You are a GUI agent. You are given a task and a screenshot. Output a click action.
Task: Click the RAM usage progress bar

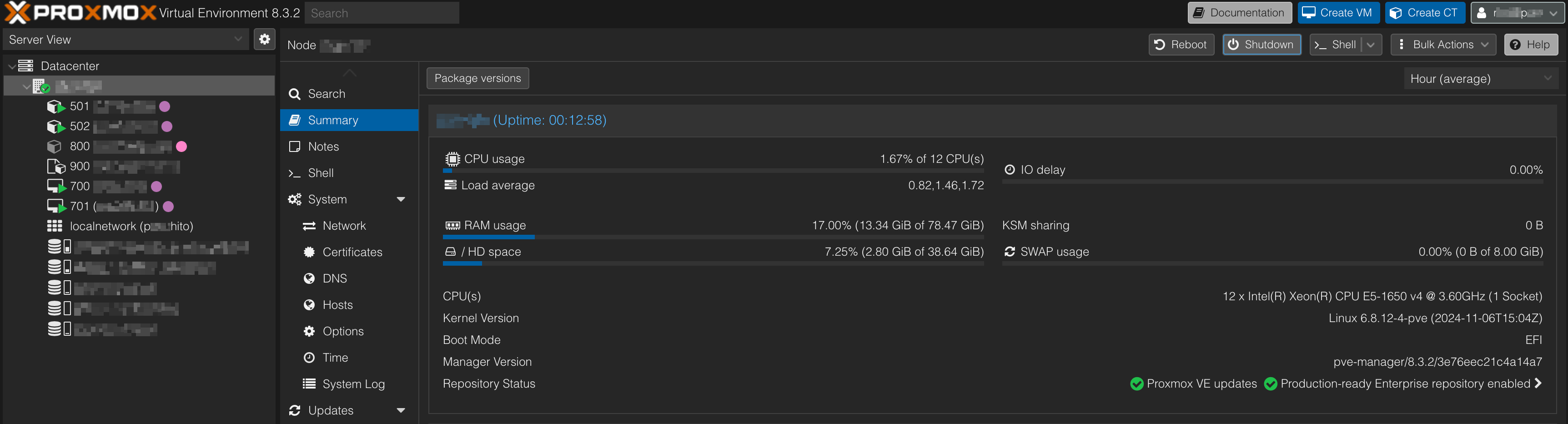[x=714, y=237]
